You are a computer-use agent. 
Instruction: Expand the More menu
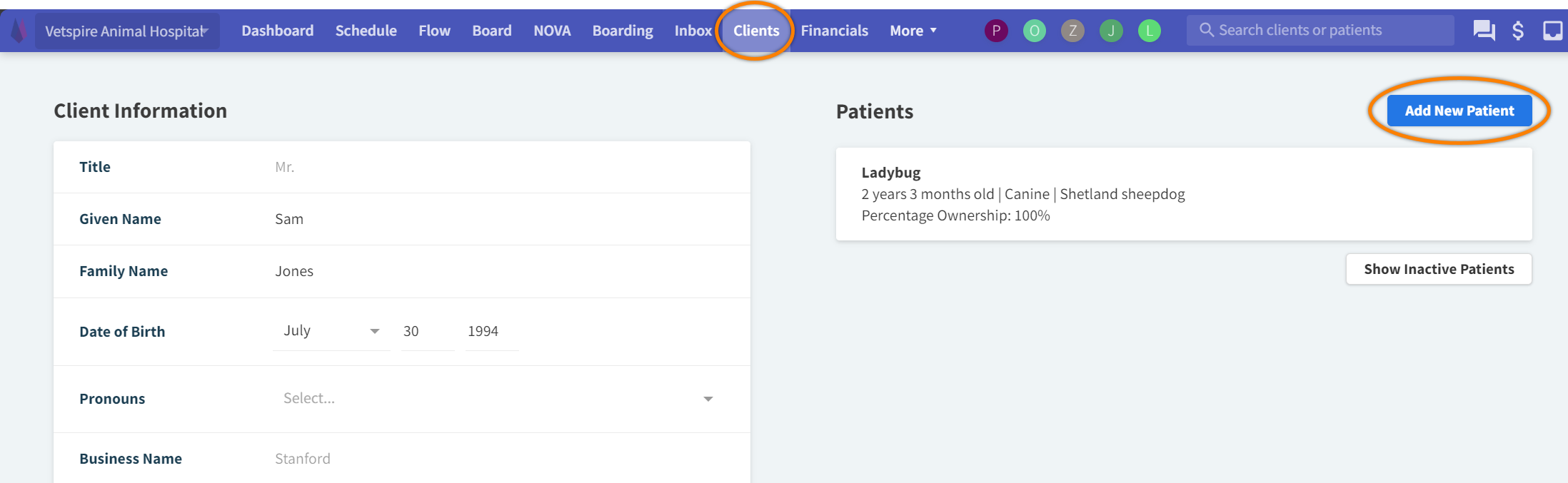[913, 31]
